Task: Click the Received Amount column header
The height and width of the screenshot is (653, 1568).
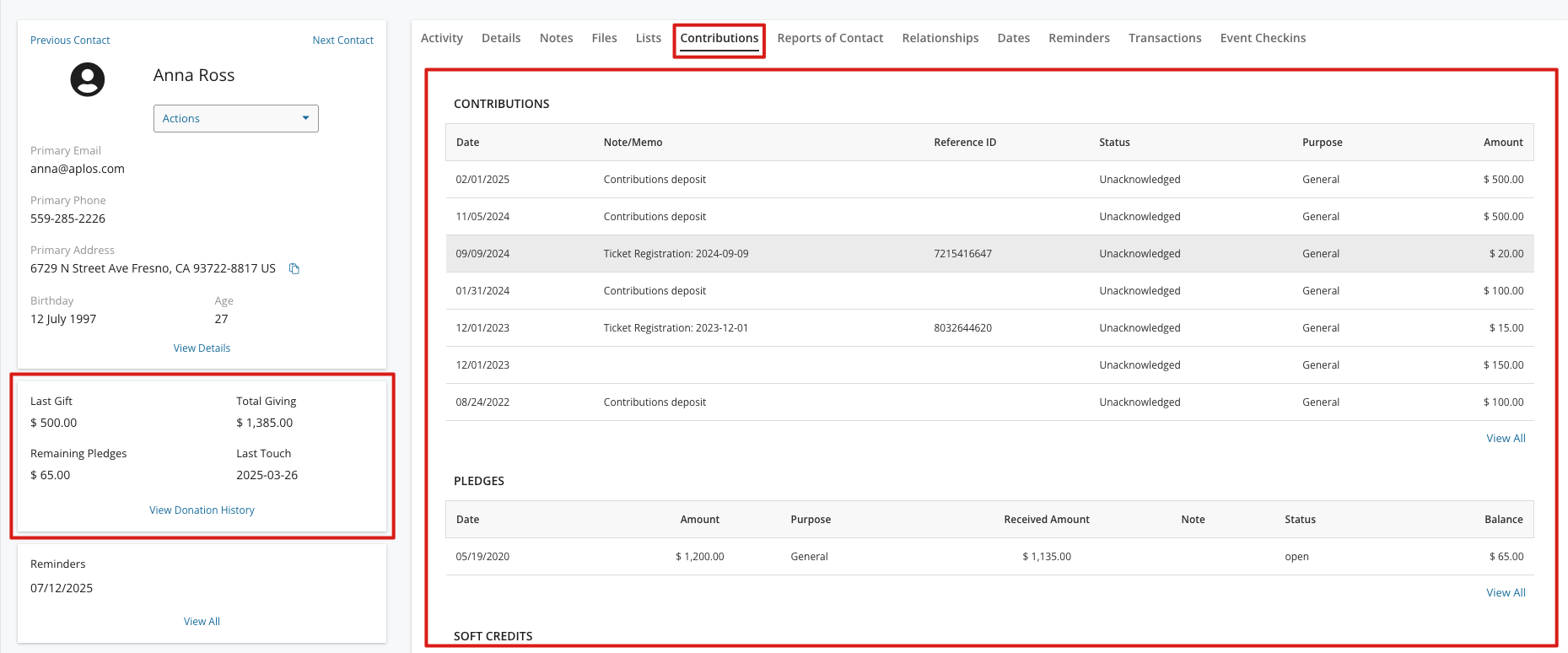Action: point(1047,520)
